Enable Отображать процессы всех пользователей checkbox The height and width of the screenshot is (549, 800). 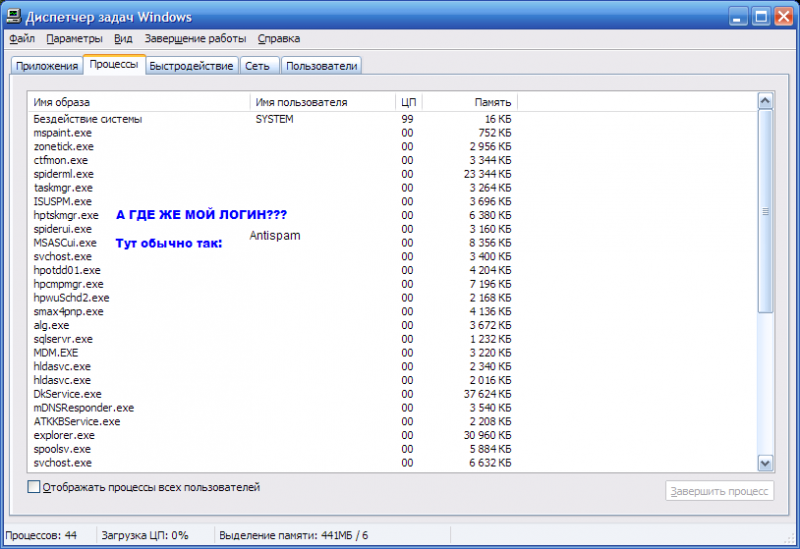click(x=34, y=487)
